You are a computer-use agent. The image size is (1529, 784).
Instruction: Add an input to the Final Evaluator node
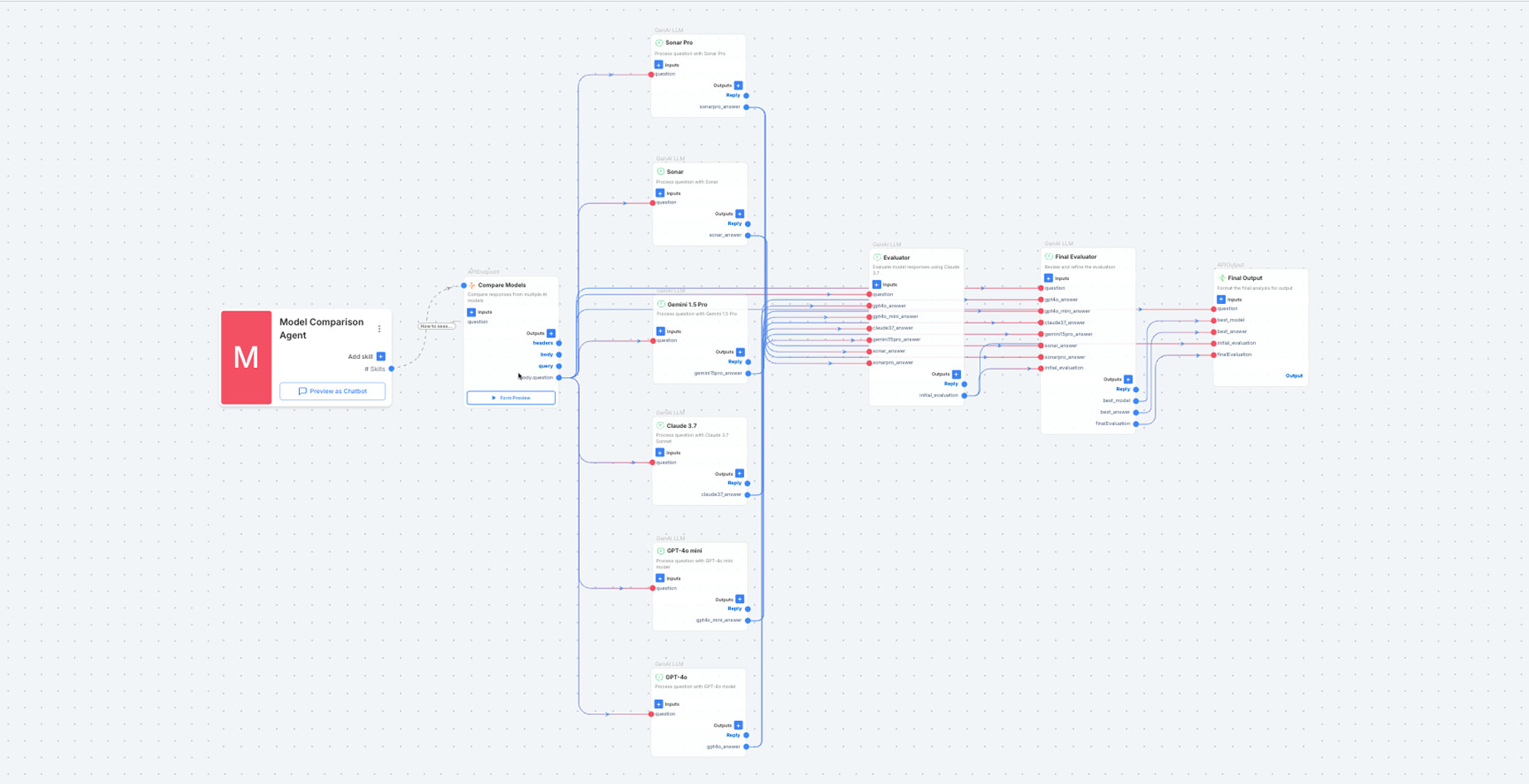[x=1048, y=278]
